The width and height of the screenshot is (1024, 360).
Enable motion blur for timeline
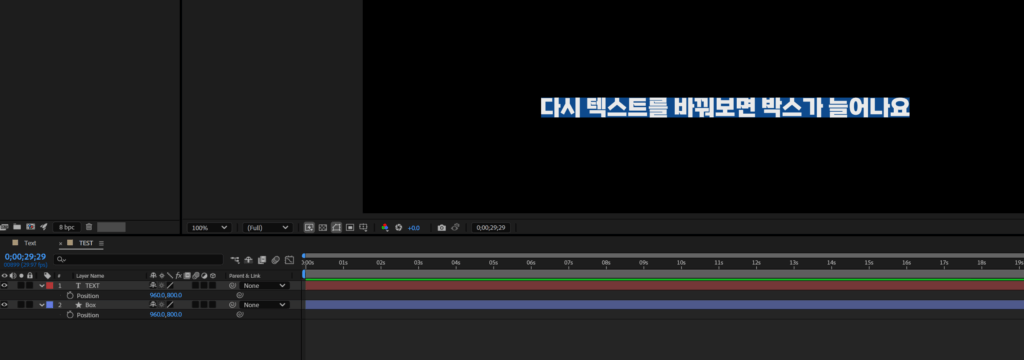(x=276, y=259)
